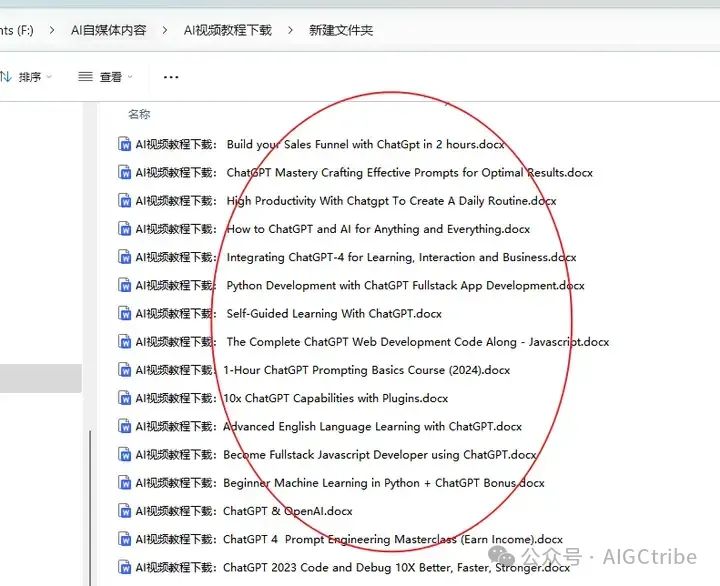720x586 pixels.
Task: Click the (F:) drive breadcrumb segment
Action: [x=17, y=30]
